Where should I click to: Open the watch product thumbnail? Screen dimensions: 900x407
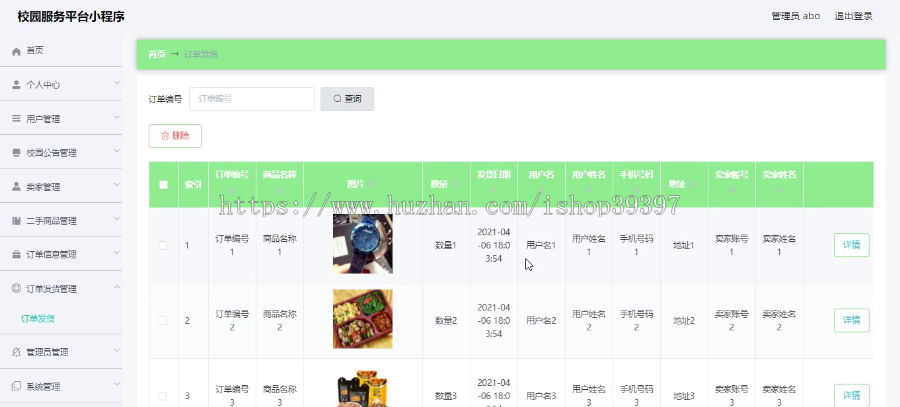[363, 243]
